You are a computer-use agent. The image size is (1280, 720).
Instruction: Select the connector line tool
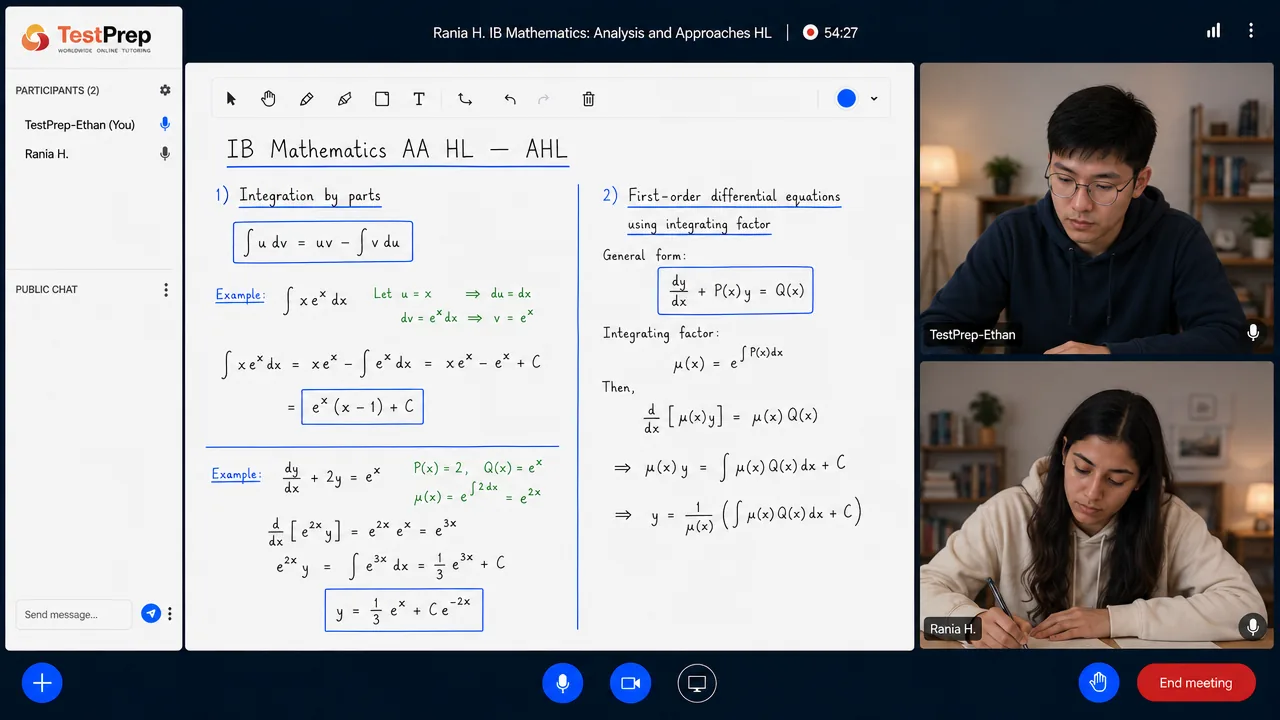(x=465, y=99)
